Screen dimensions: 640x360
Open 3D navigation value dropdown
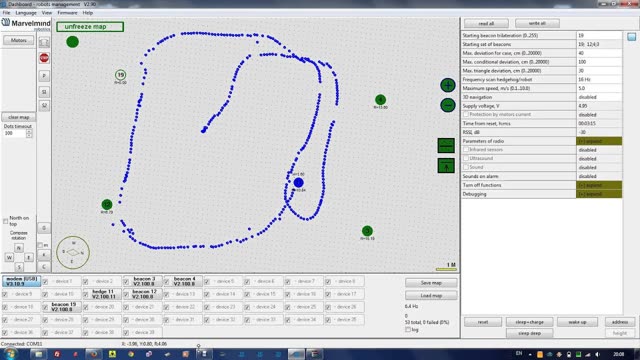click(599, 97)
